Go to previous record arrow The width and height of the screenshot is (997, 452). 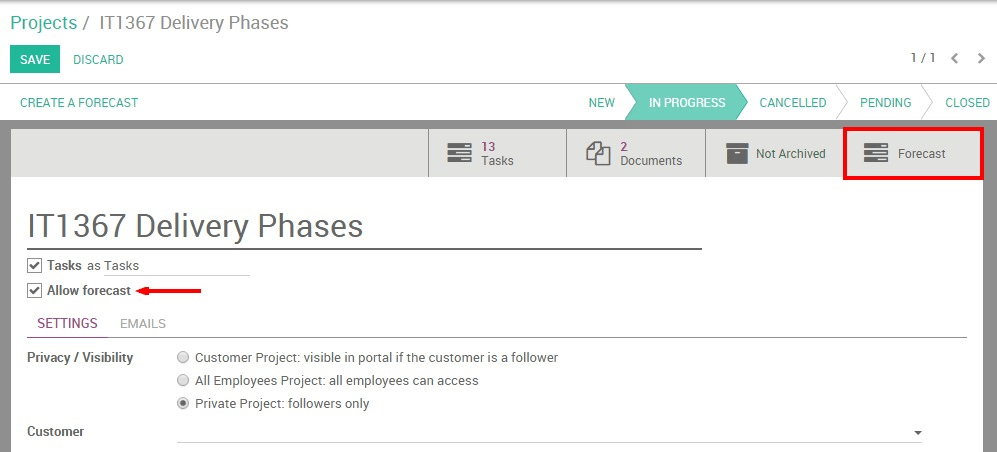pyautogui.click(x=955, y=59)
